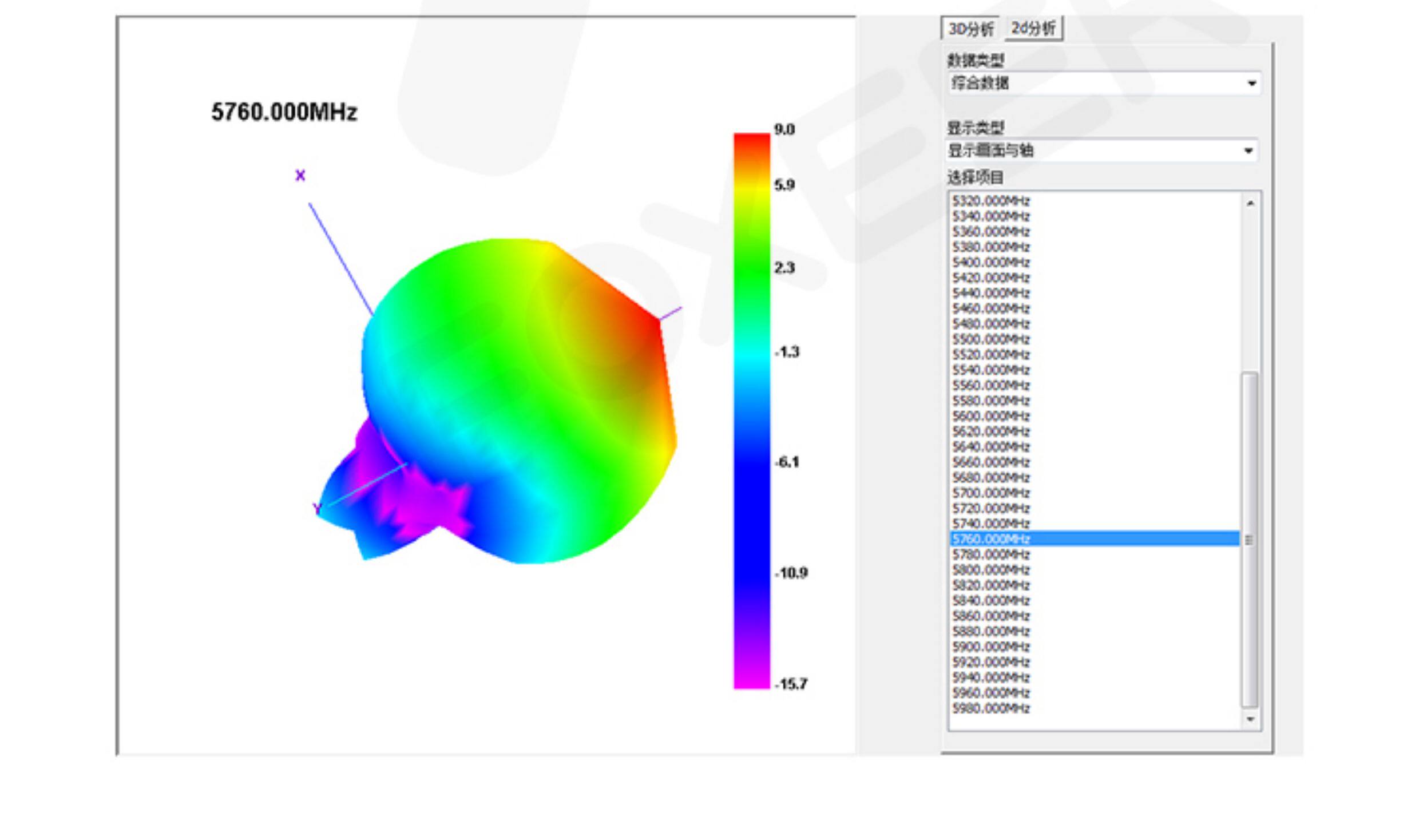Click the frequency list scrollbar thumb

[x=1250, y=539]
